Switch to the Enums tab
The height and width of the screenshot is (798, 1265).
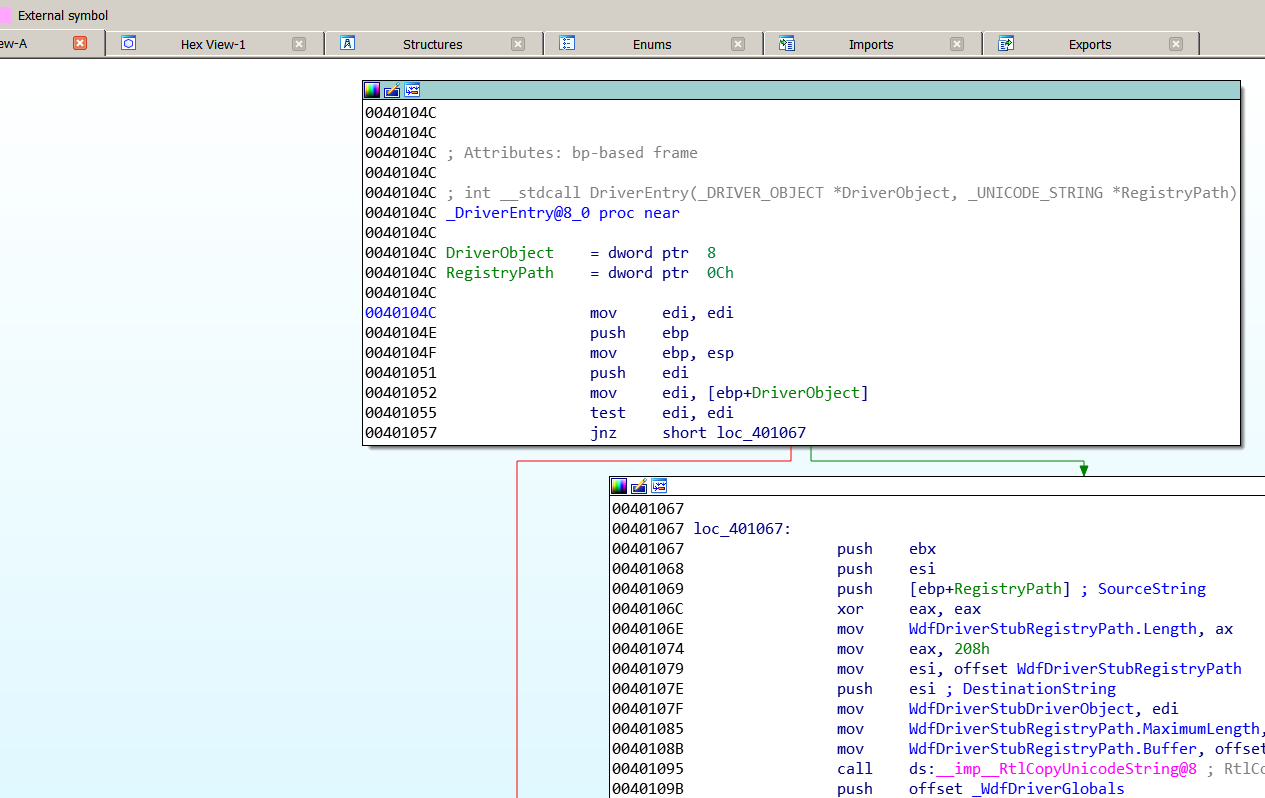(651, 44)
